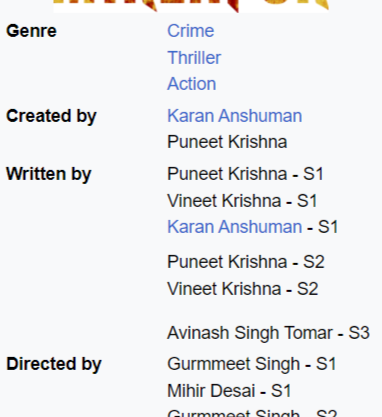Click the Puneet Krishna - S2 entry

(246, 262)
